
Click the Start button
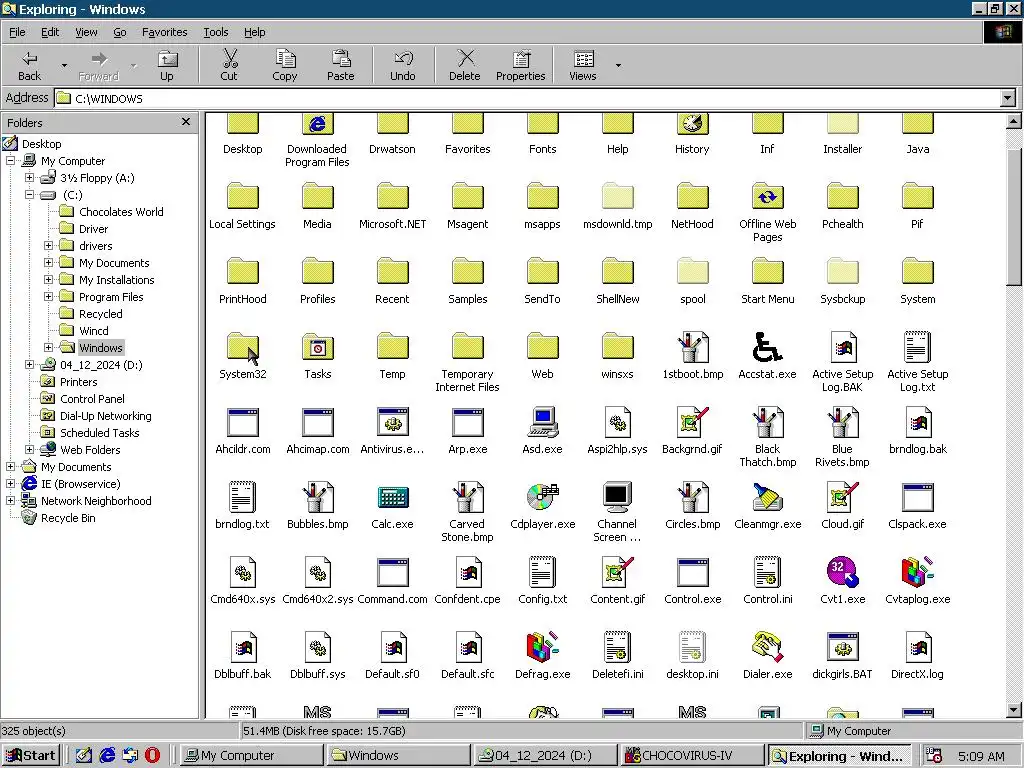(31, 756)
